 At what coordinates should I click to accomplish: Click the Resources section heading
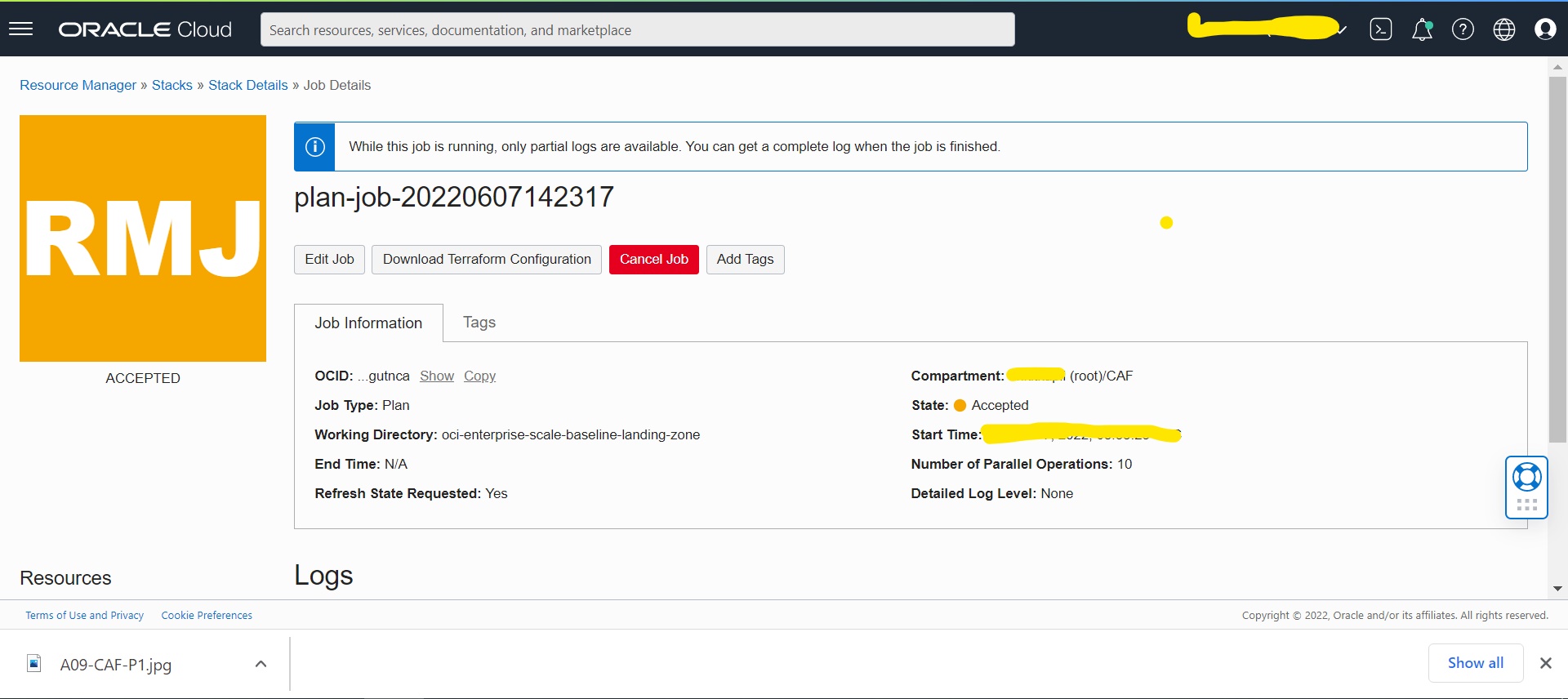(x=65, y=578)
